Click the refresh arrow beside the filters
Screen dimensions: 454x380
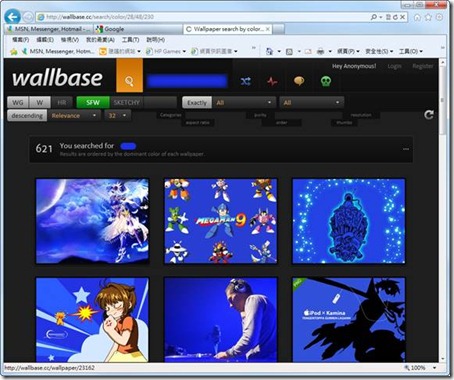click(429, 115)
